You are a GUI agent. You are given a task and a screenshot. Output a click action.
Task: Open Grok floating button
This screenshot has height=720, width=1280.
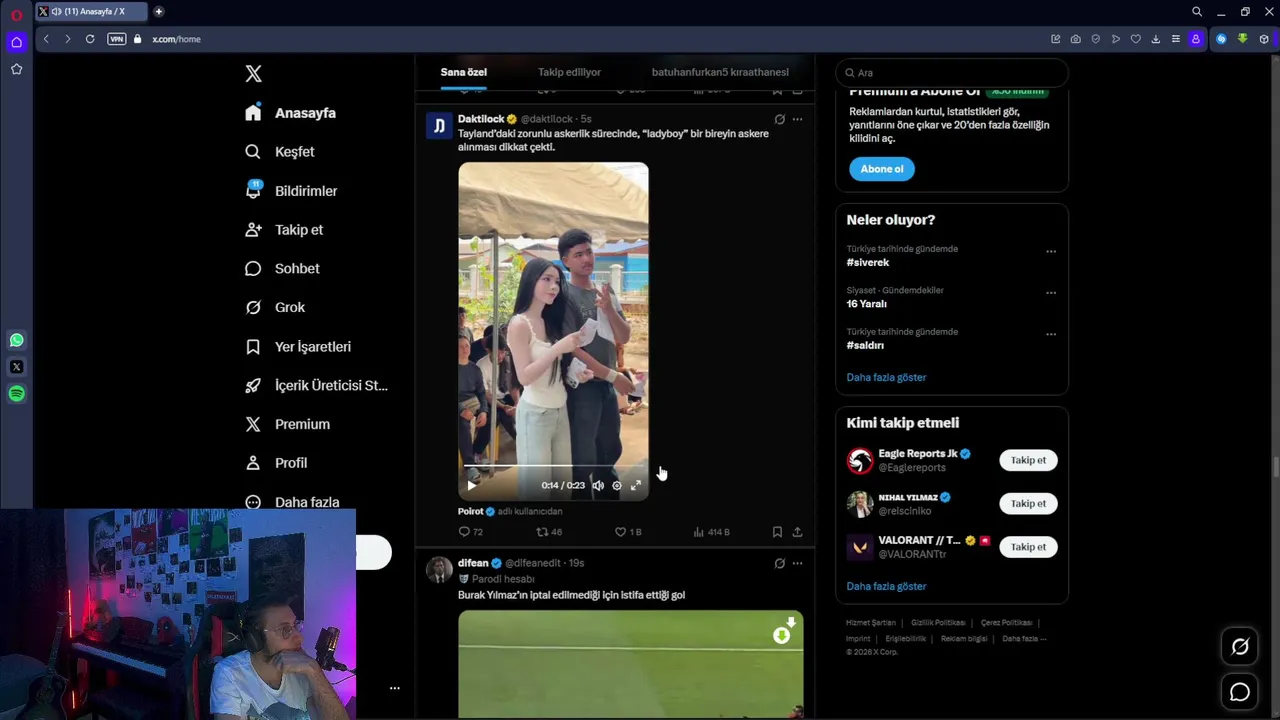point(1240,647)
